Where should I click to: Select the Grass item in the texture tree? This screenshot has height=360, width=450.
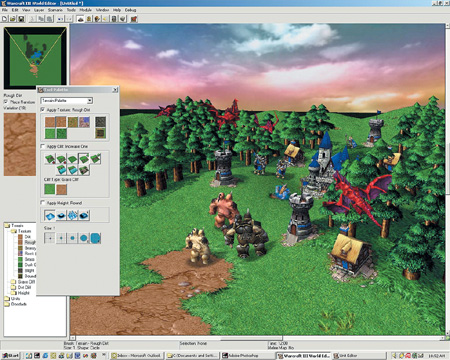point(27,259)
